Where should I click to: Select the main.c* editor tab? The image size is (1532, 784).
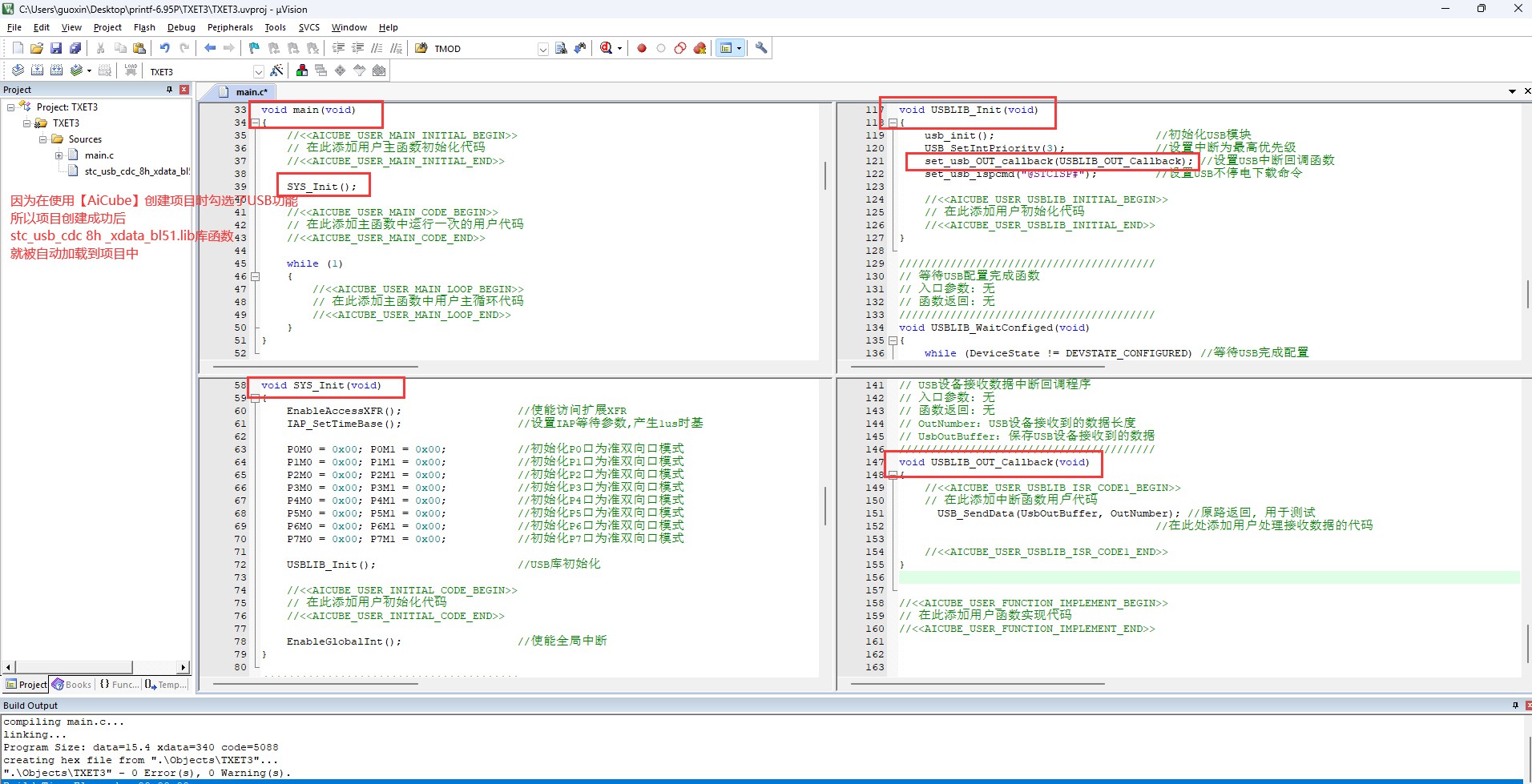pyautogui.click(x=244, y=92)
